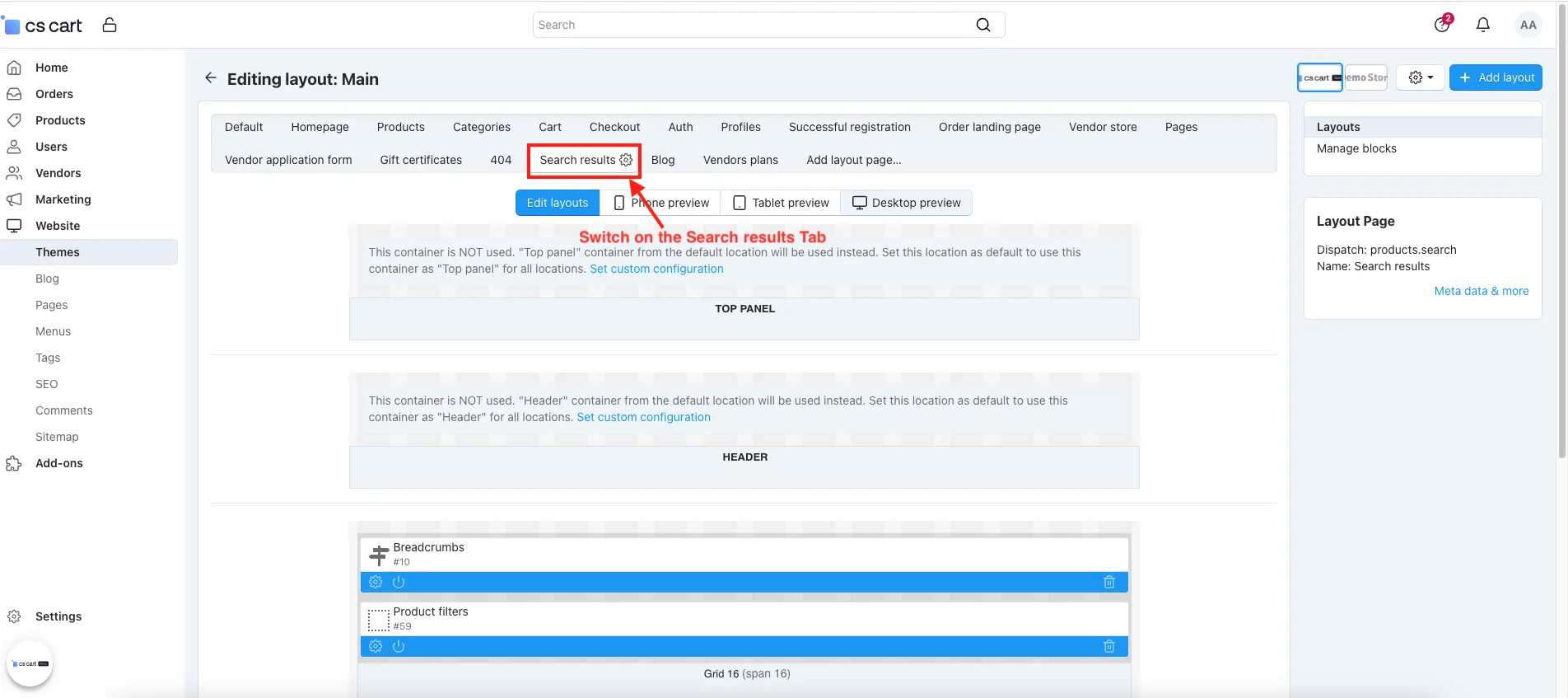
Task: Select the cs cart storefront thumbnail
Action: (x=1320, y=77)
